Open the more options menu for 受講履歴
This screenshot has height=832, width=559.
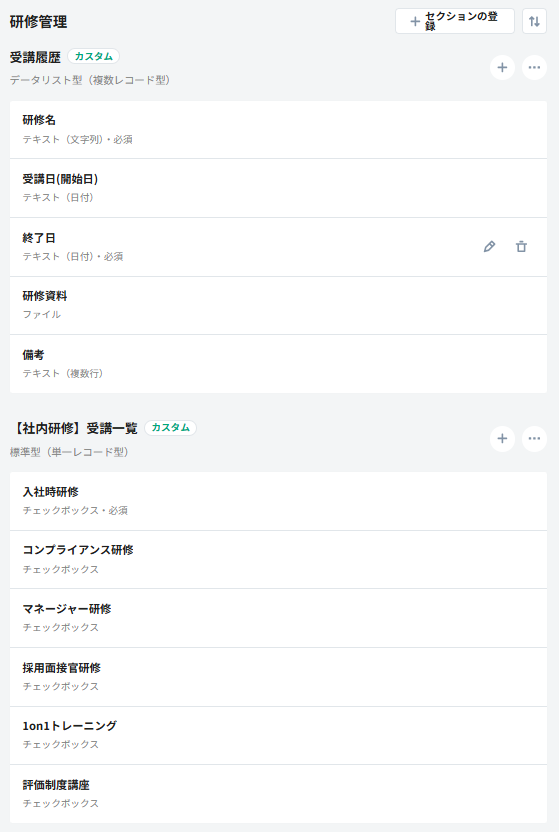[534, 67]
